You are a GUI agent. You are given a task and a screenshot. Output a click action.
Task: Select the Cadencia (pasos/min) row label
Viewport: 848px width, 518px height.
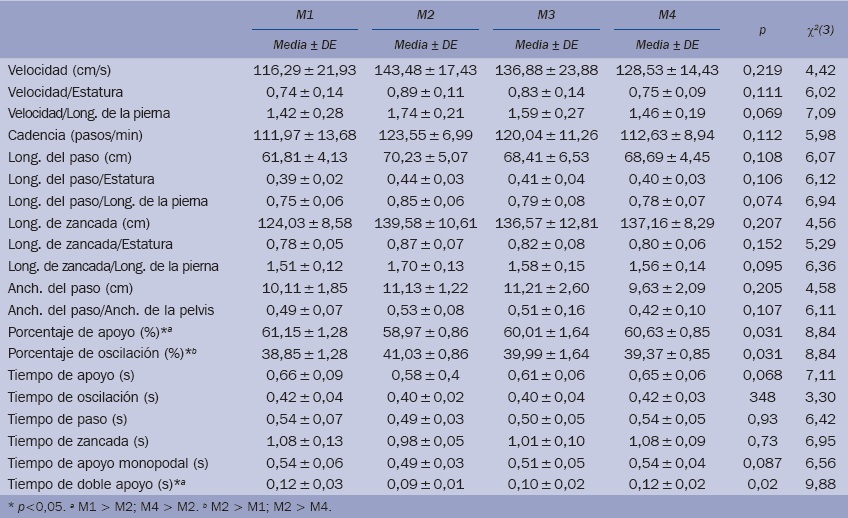(x=72, y=136)
